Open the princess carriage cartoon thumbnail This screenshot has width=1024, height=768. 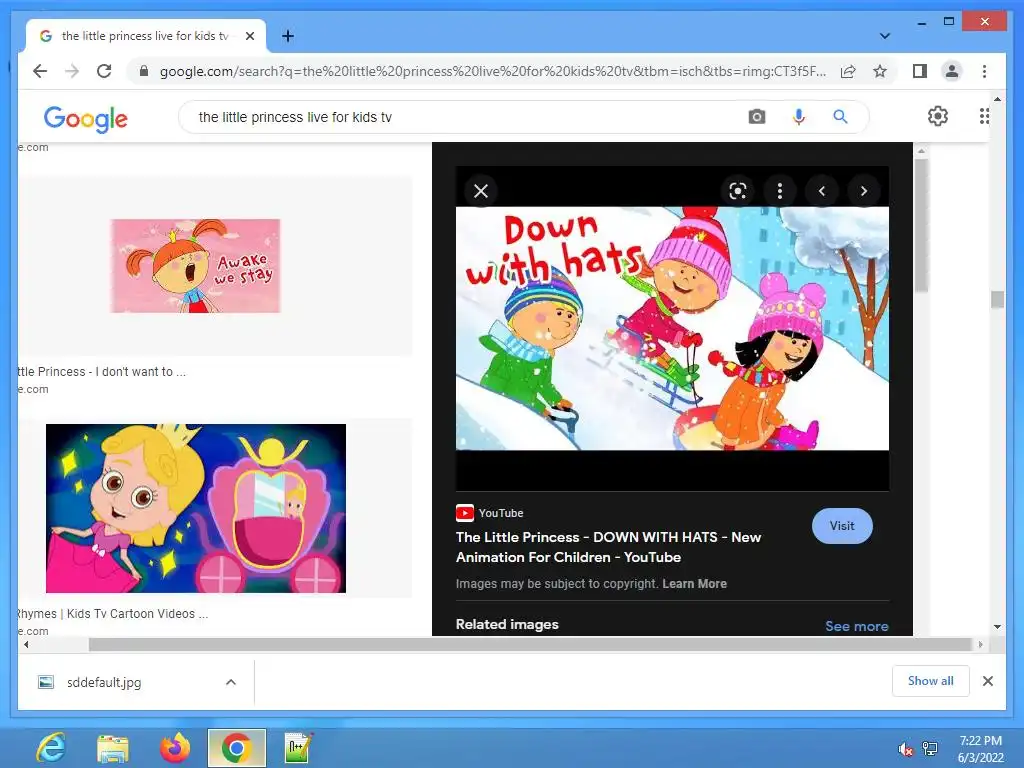pos(195,509)
